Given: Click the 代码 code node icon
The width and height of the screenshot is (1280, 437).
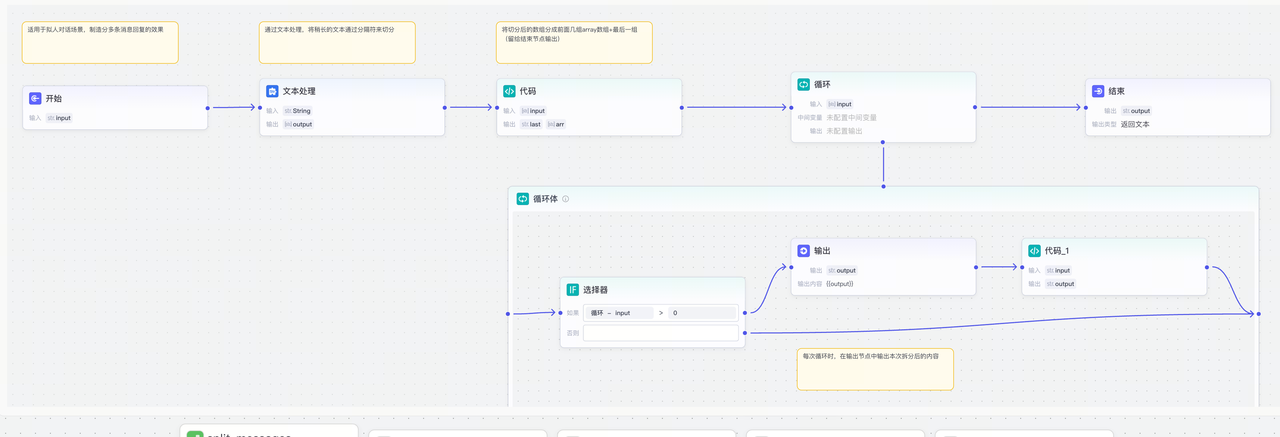Looking at the screenshot, I should click(x=509, y=91).
